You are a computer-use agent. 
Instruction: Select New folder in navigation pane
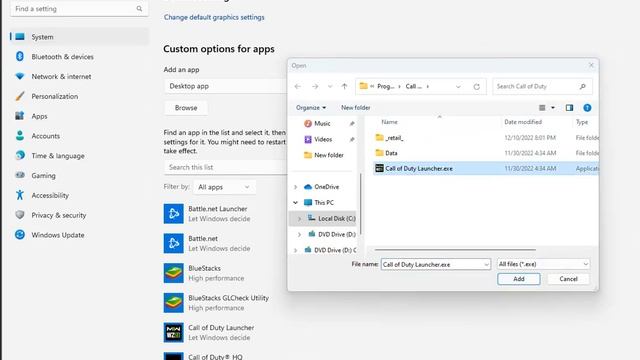point(324,155)
